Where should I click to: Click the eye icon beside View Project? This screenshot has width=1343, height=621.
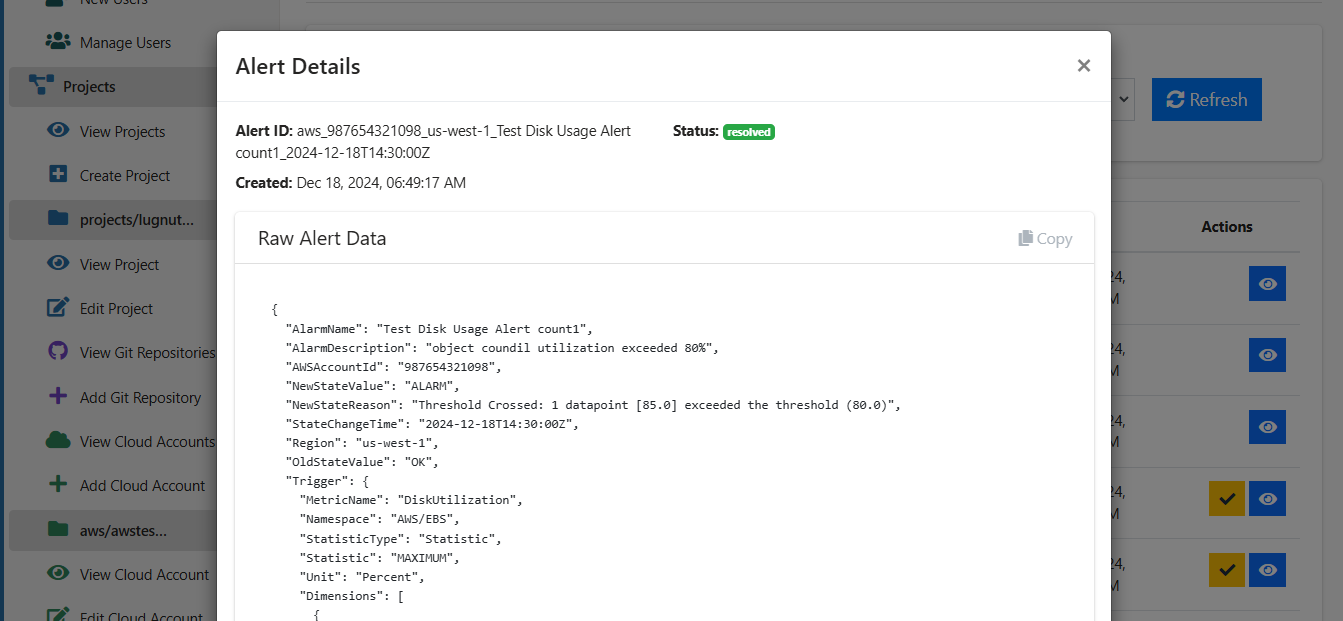59,264
